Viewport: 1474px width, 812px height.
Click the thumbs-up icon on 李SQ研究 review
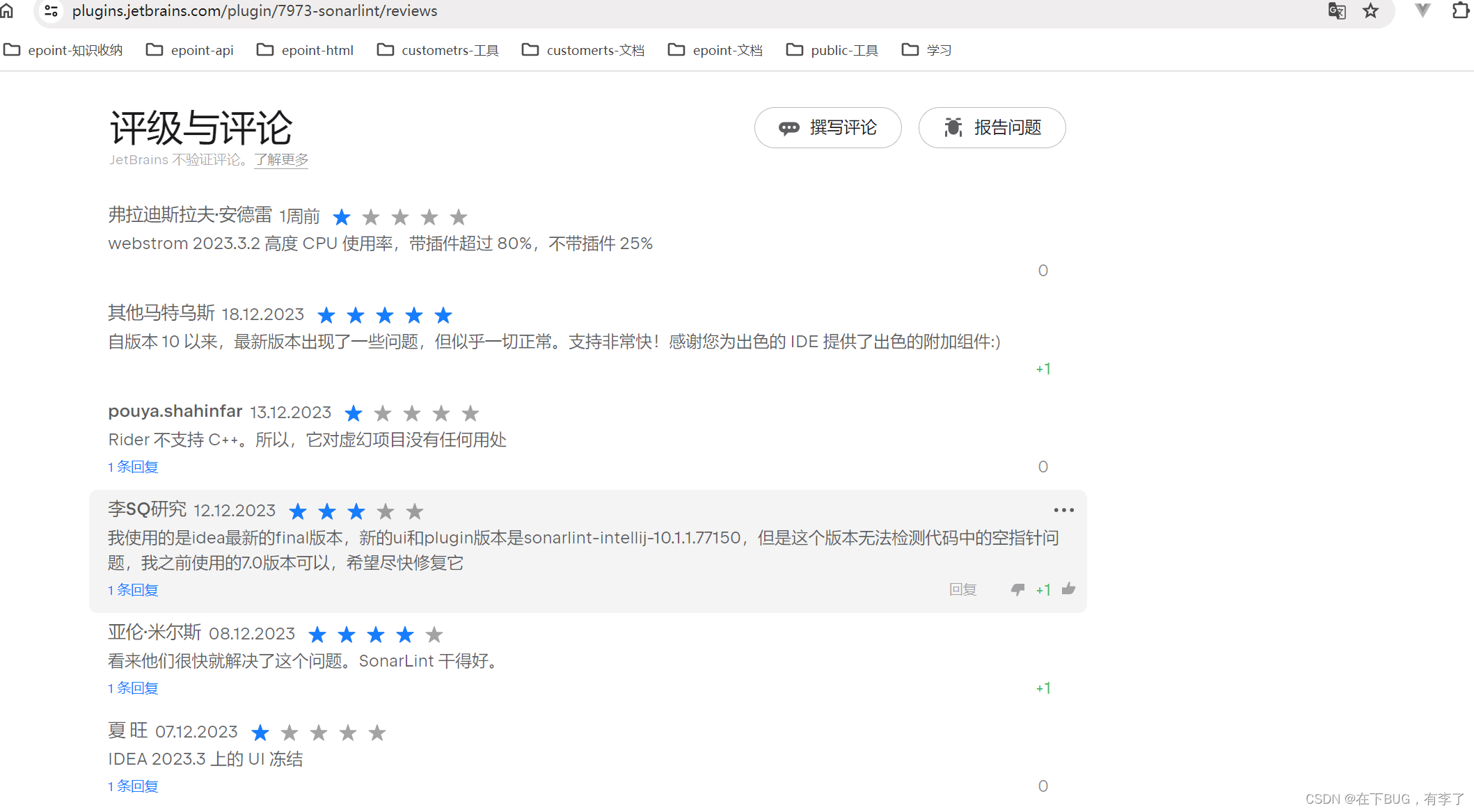1068,589
